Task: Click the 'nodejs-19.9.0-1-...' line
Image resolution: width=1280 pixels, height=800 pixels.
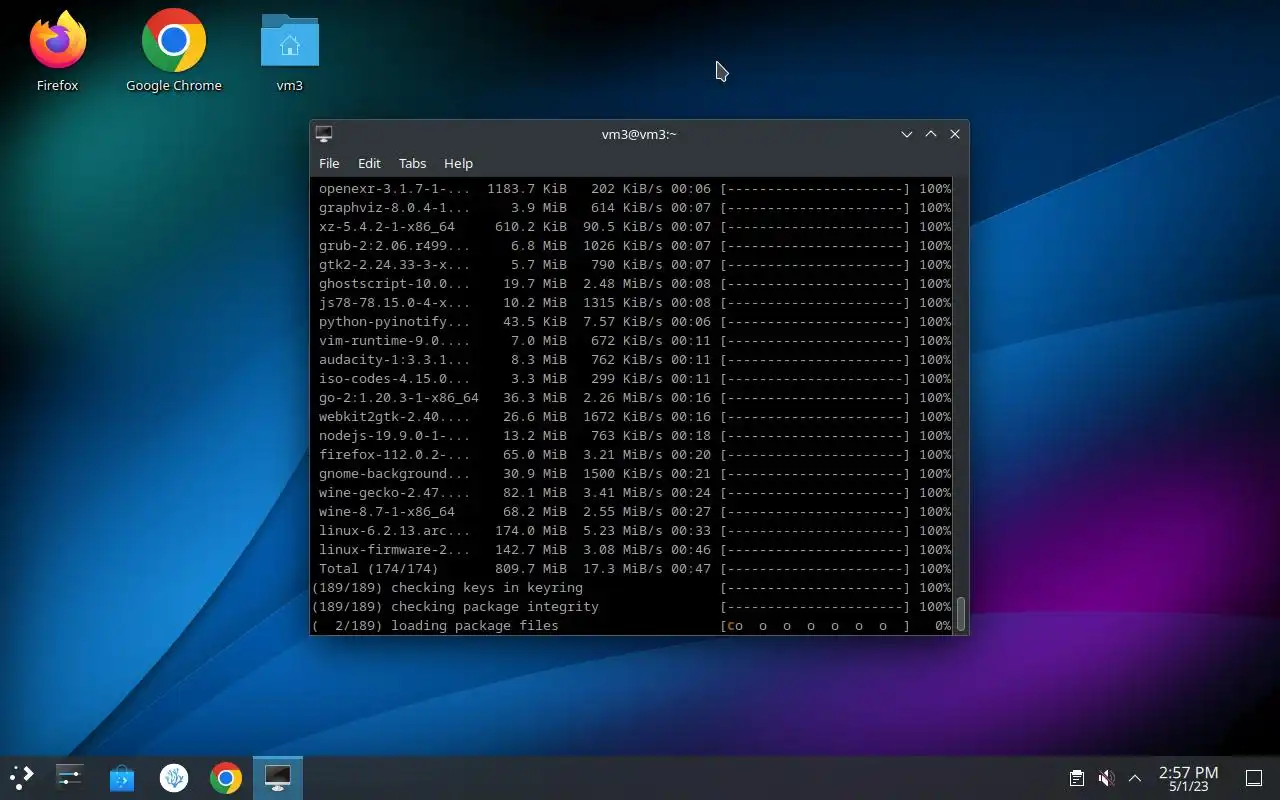Action: 634,436
